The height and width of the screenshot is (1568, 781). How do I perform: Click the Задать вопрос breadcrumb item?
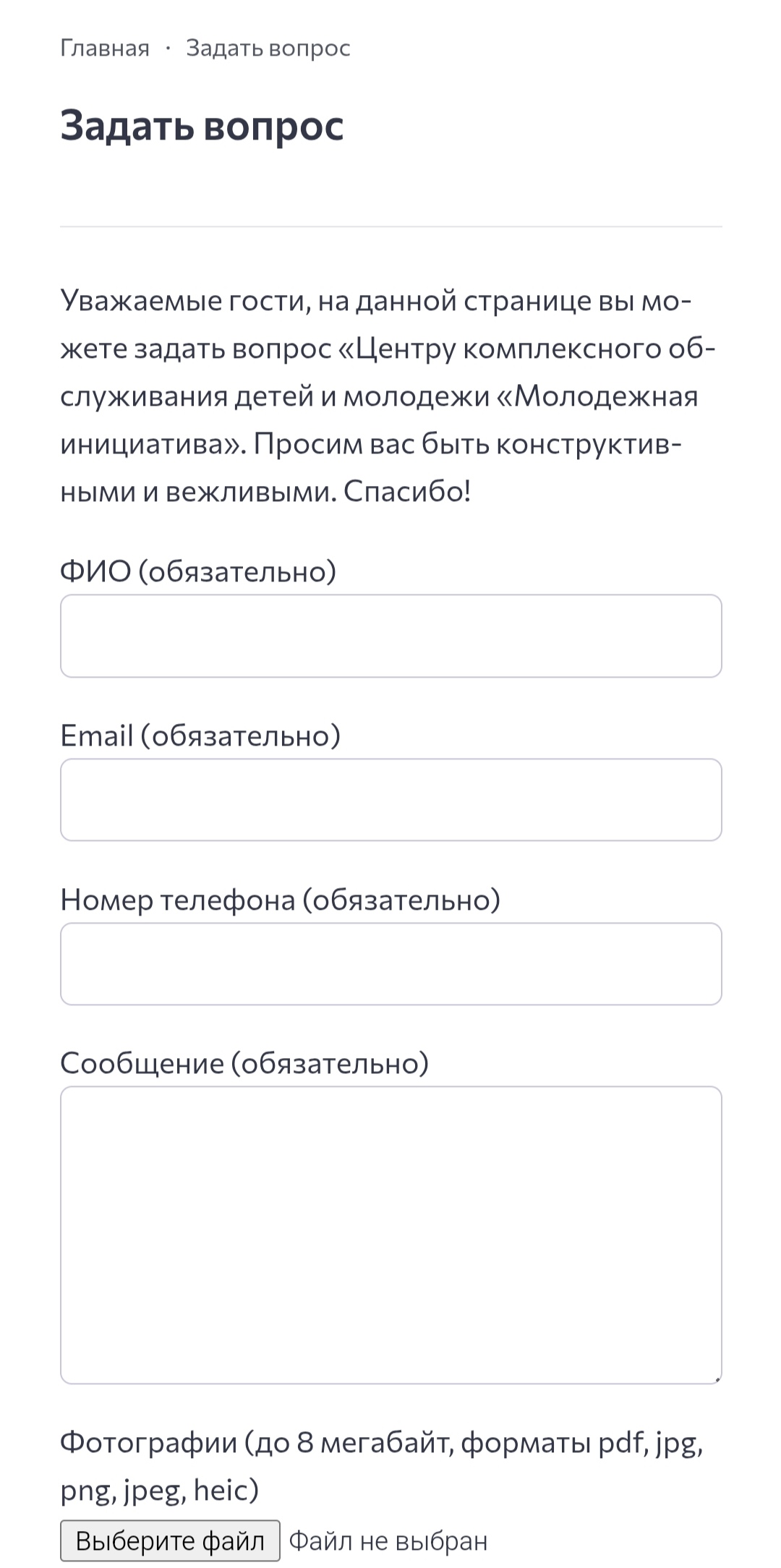[x=268, y=48]
